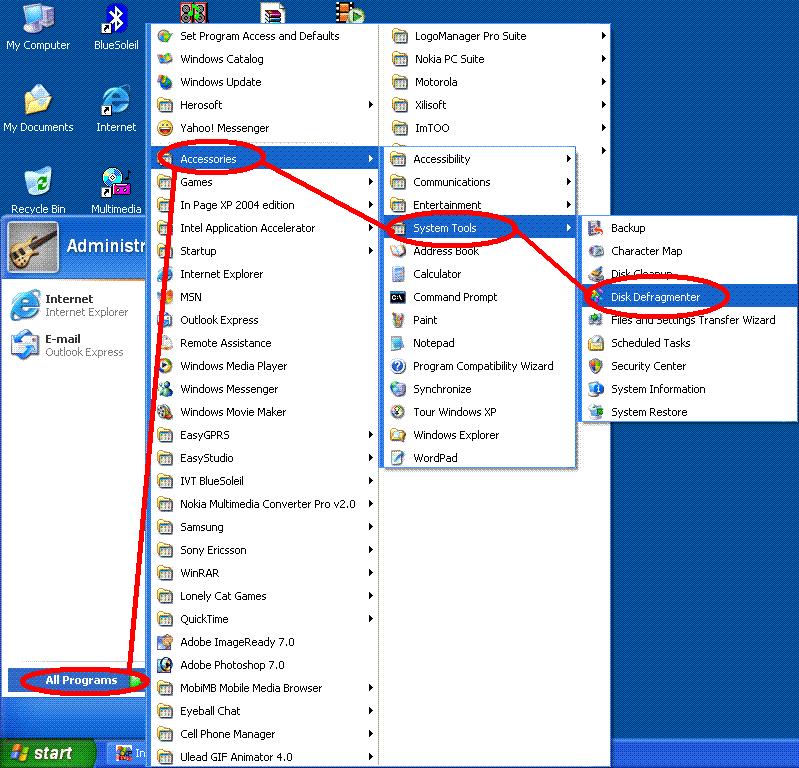This screenshot has height=768, width=799.
Task: Click WordPad icon
Action: (x=398, y=458)
